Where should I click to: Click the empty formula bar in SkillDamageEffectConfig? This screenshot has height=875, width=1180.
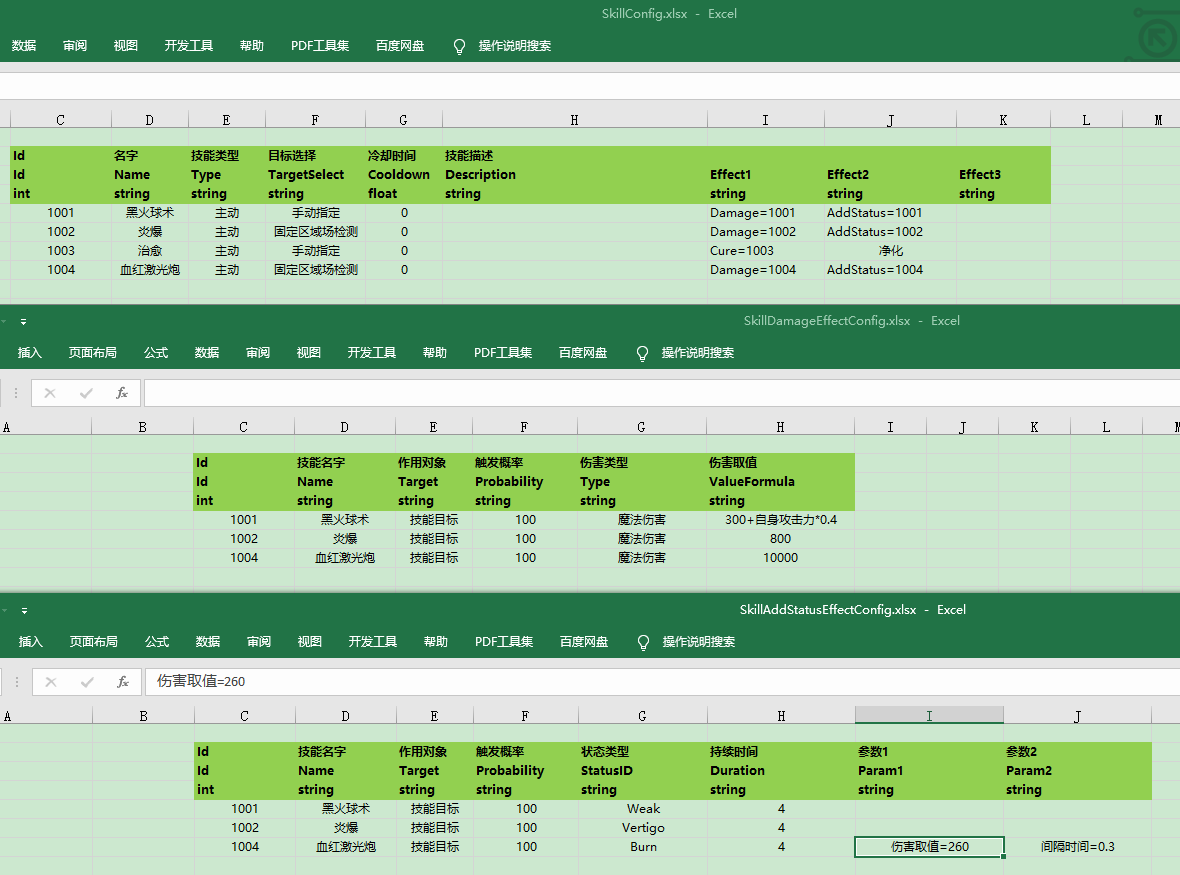tap(662, 393)
